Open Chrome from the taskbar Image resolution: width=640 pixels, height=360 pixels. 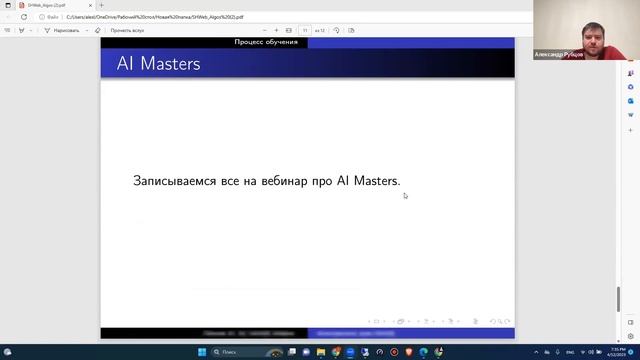[x=336, y=352]
